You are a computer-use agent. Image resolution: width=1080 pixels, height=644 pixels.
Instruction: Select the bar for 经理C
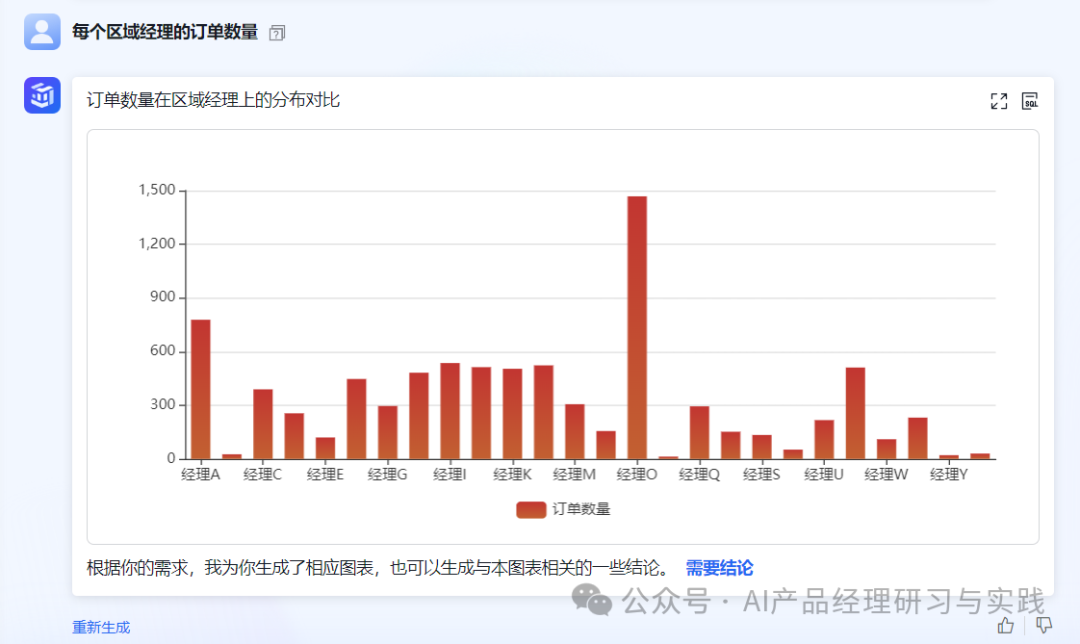point(263,424)
